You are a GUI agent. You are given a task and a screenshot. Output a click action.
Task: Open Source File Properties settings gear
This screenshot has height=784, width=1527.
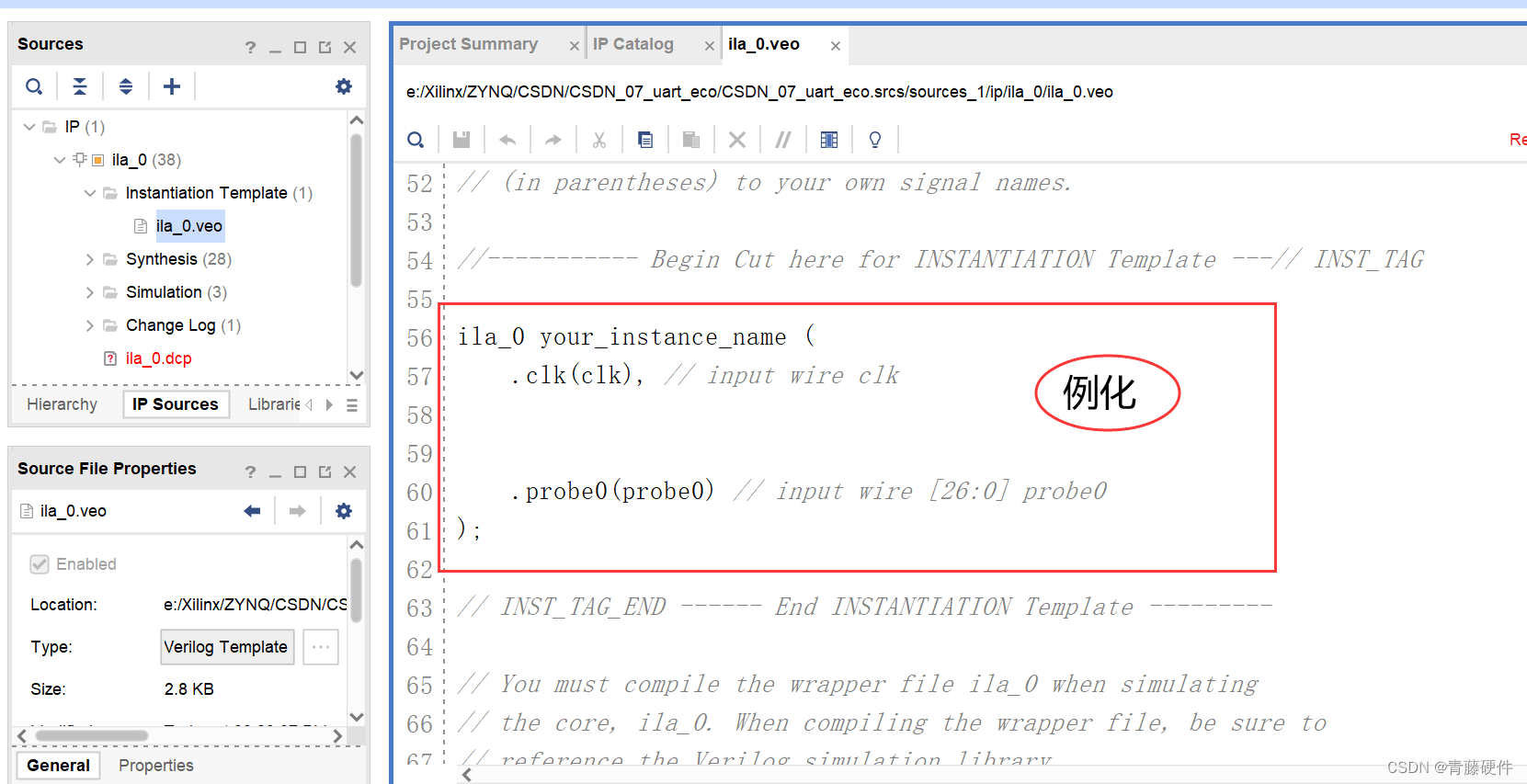(x=344, y=511)
